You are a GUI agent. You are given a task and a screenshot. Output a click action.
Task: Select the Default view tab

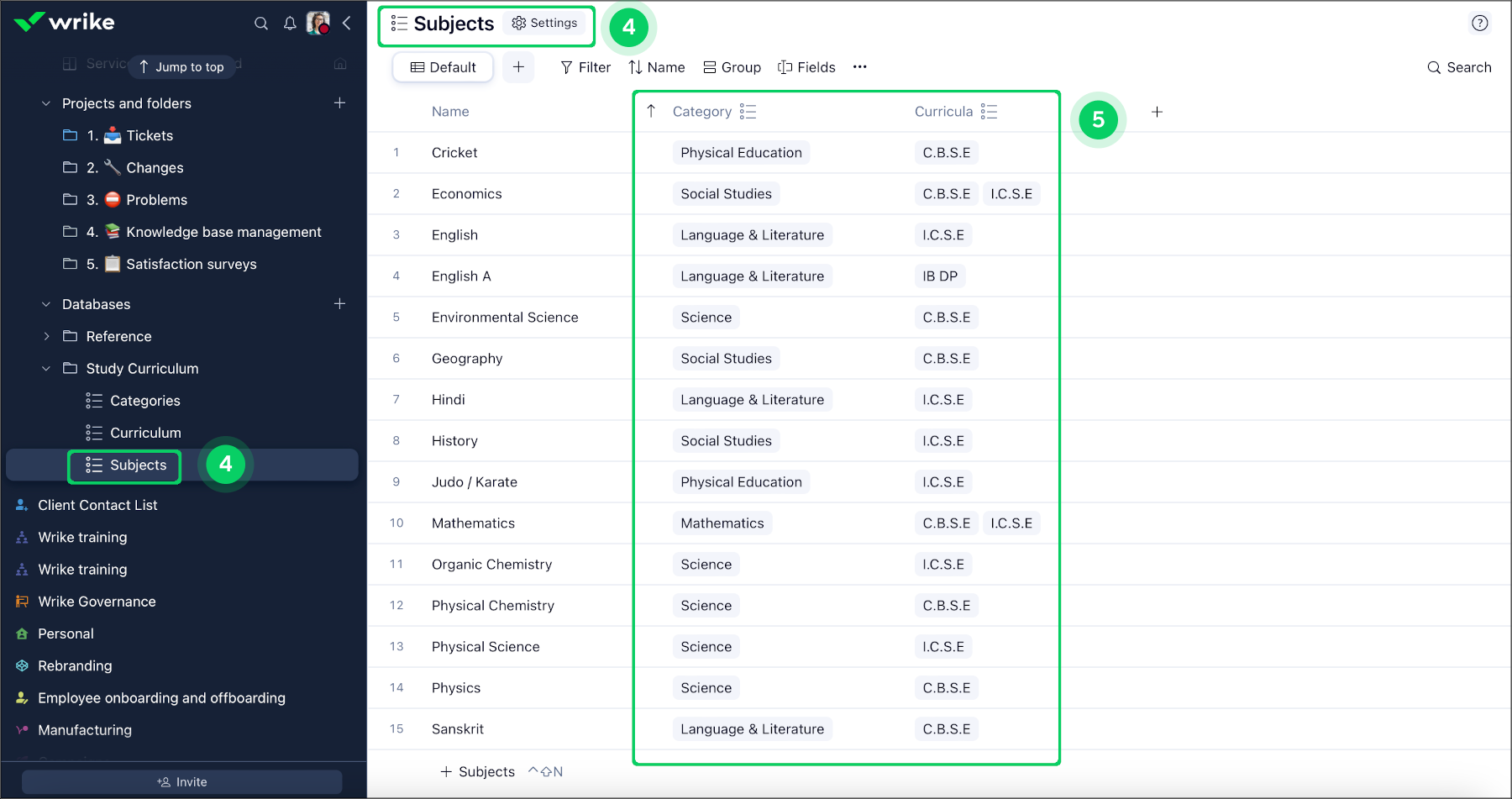(x=443, y=67)
